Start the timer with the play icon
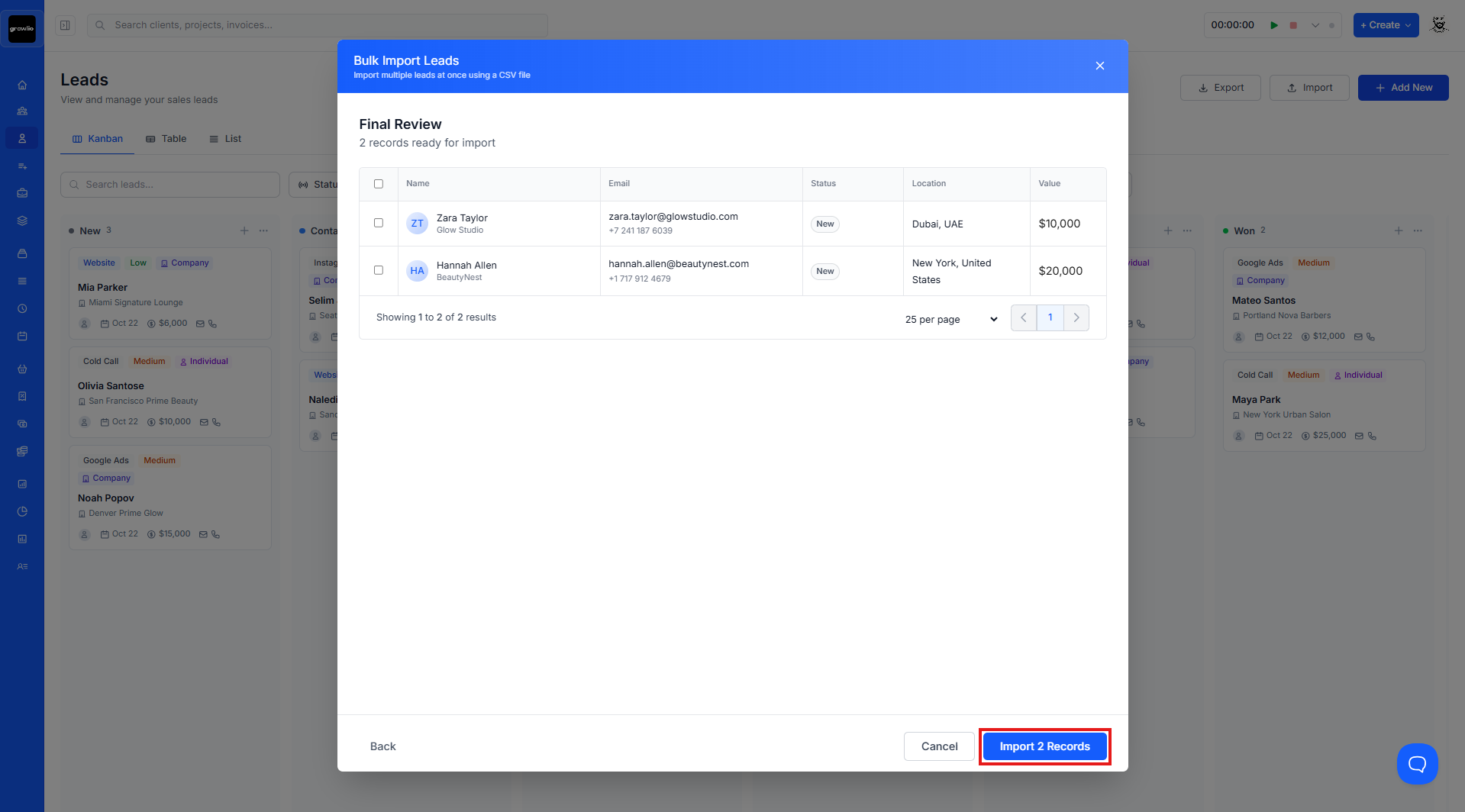 pyautogui.click(x=1274, y=25)
